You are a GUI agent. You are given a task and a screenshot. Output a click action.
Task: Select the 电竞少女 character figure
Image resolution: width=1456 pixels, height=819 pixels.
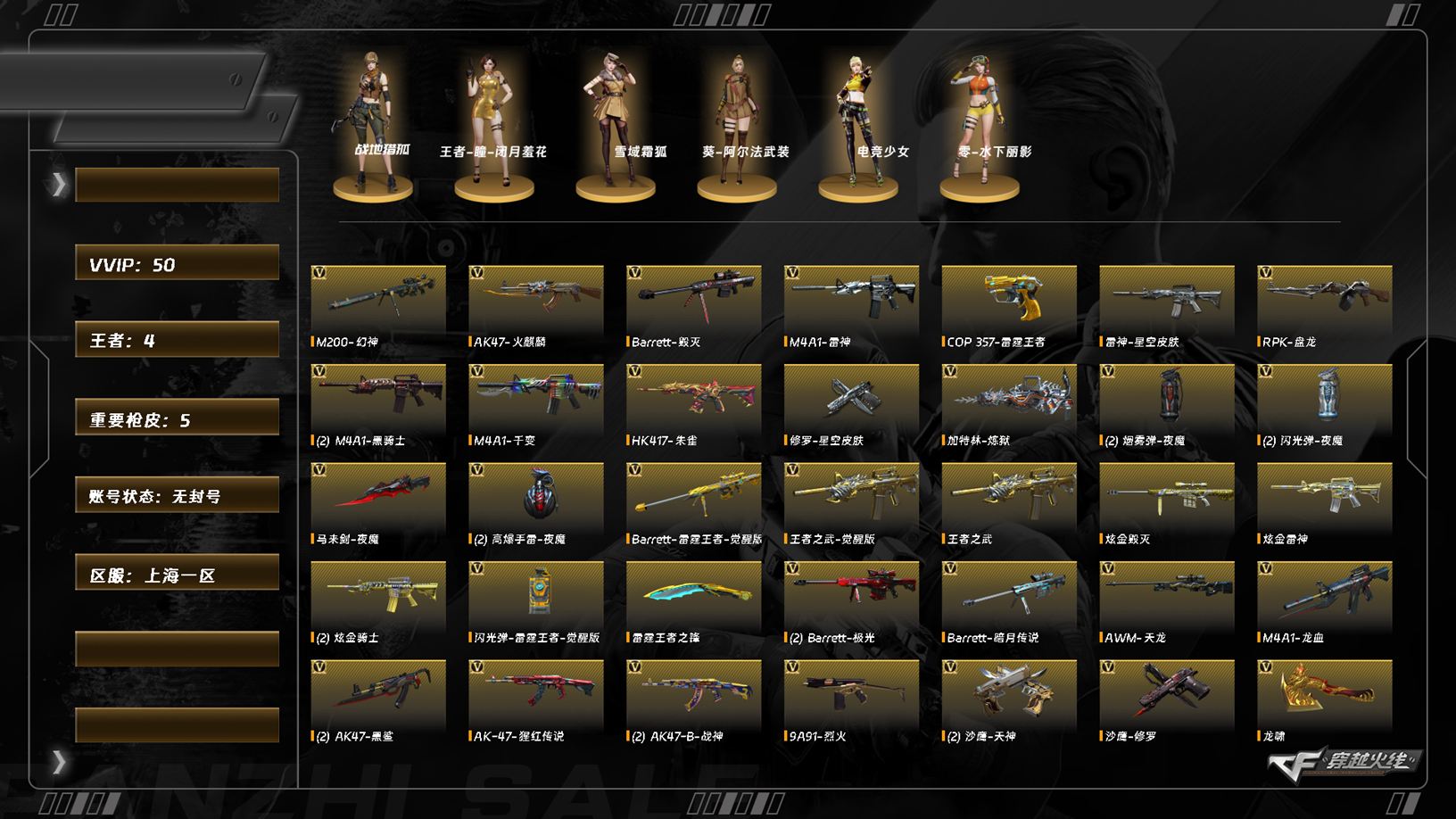(858, 125)
